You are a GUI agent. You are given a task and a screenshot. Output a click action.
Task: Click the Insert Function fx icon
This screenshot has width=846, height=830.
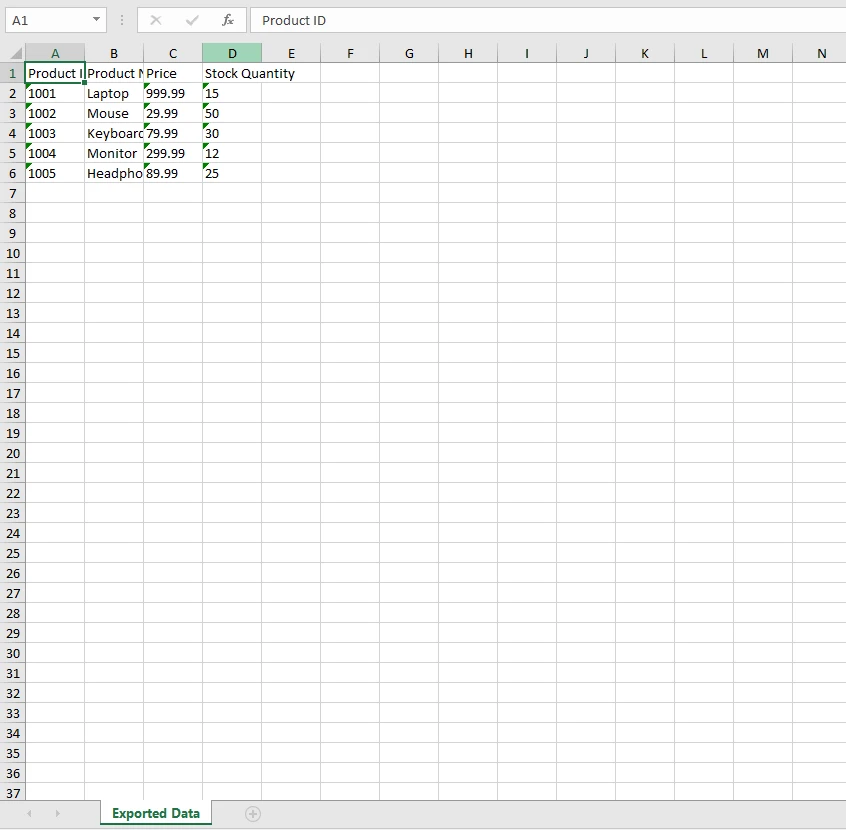[x=228, y=20]
